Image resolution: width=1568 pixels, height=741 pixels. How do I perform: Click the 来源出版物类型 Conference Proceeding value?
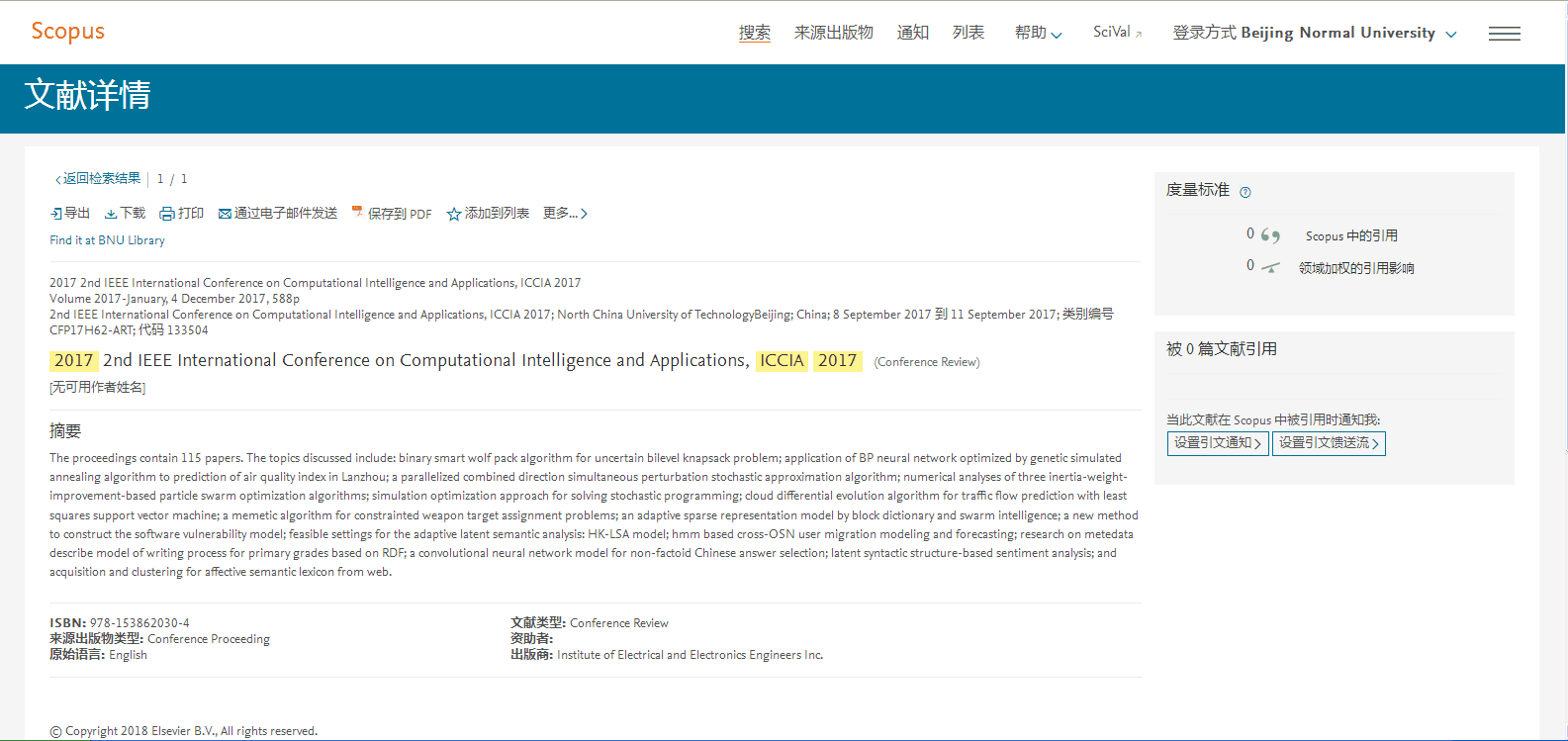[x=209, y=639]
